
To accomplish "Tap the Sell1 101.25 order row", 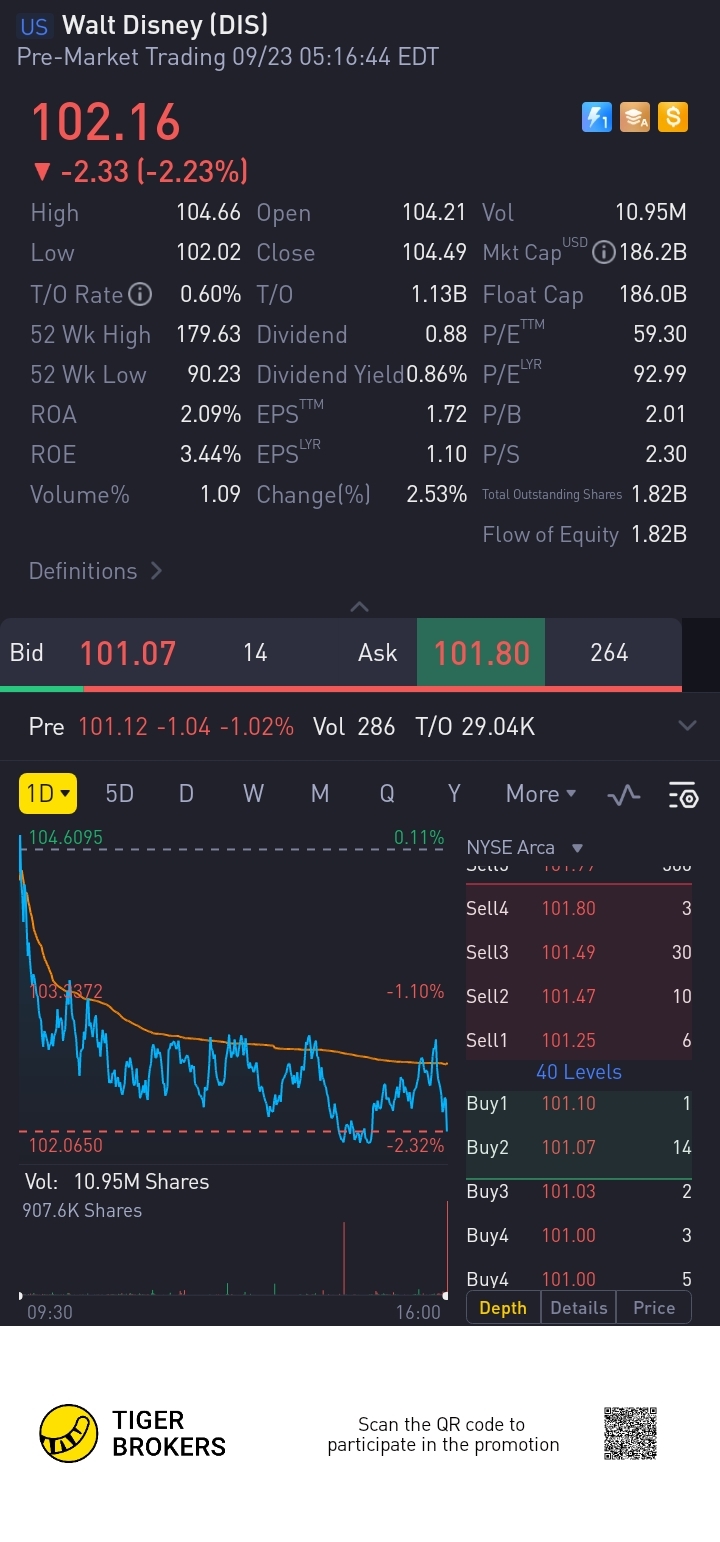I will click(x=579, y=1040).
